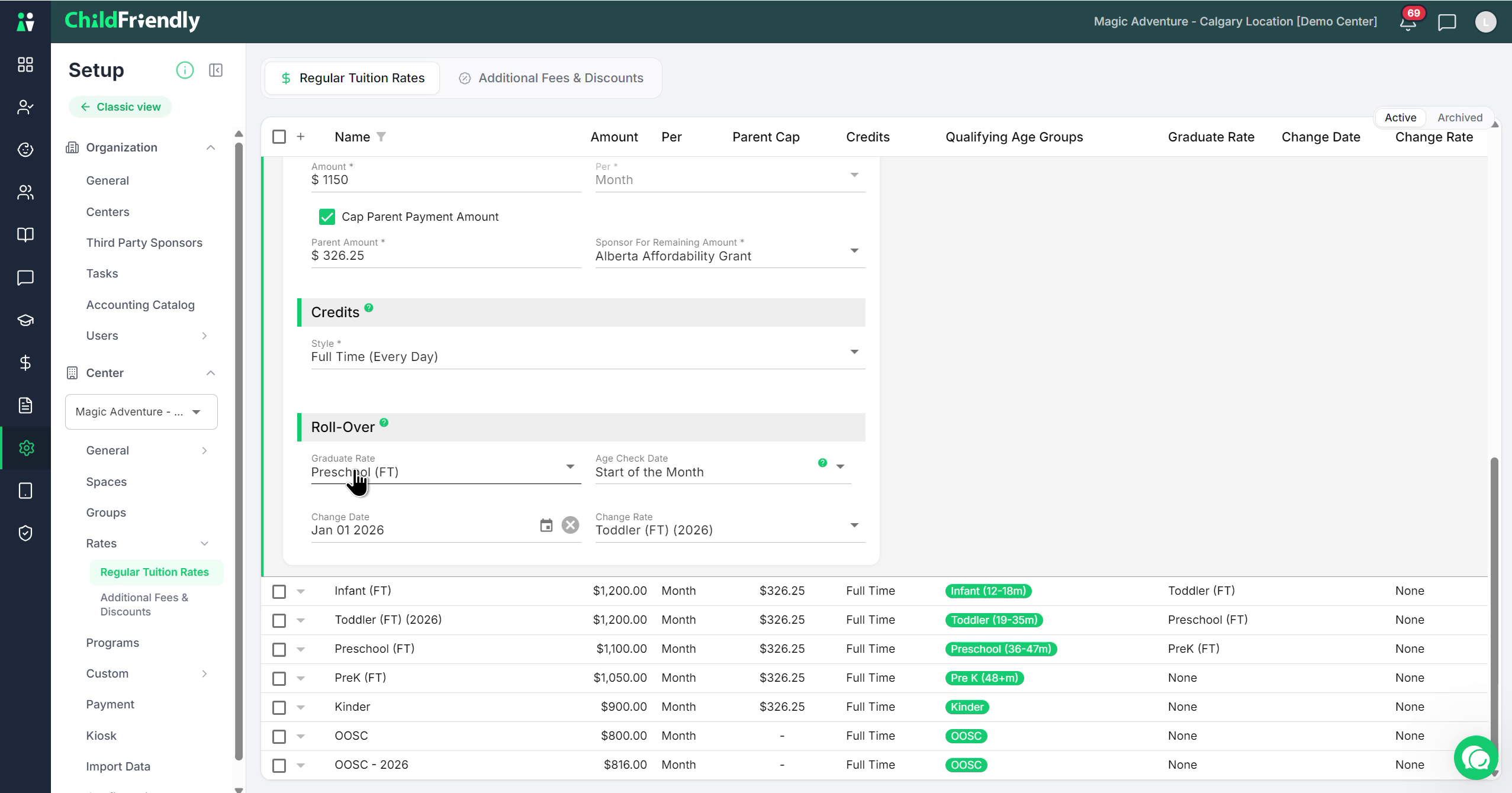Image resolution: width=1512 pixels, height=793 pixels.
Task: Collapse the Setup side panel icon
Action: [215, 70]
